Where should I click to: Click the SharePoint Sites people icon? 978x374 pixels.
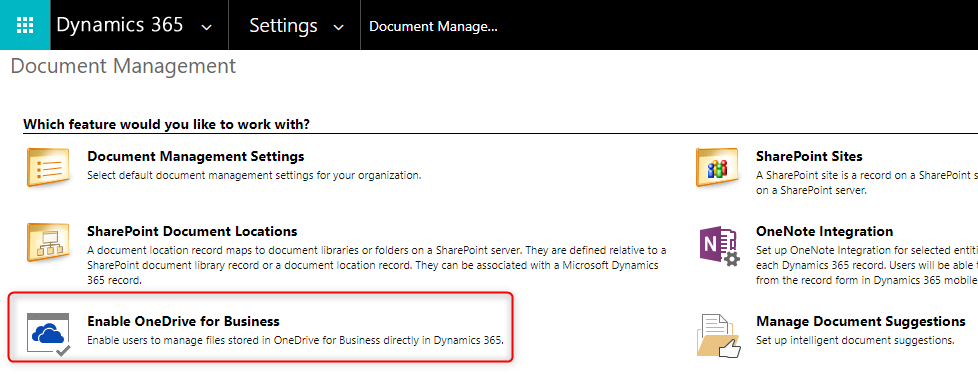click(x=717, y=167)
